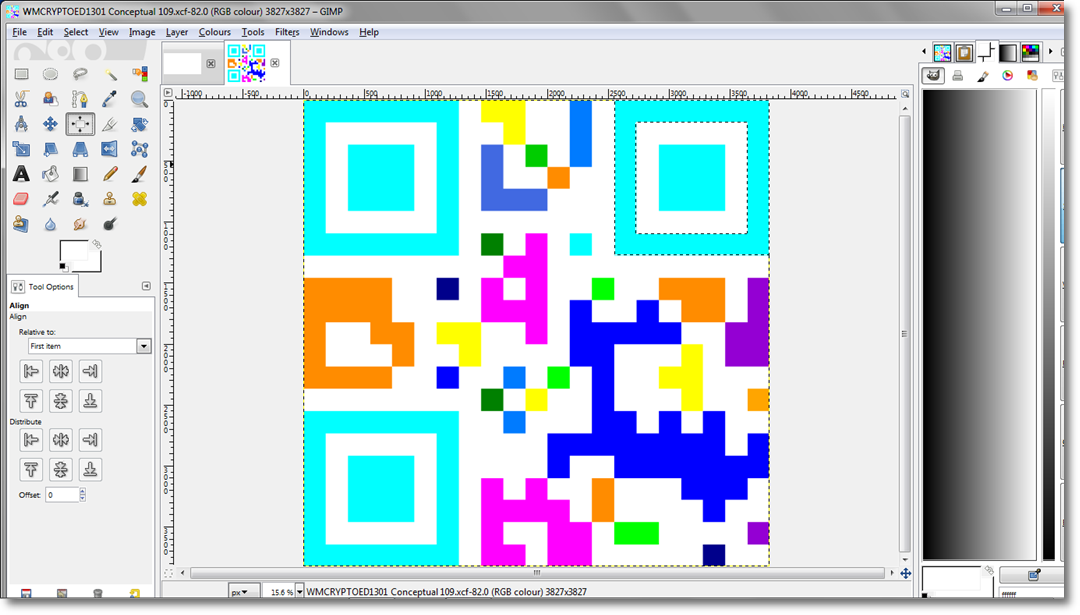
Task: Toggle zoom-on-window-resize icon above vertical scrollbar
Action: (905, 94)
